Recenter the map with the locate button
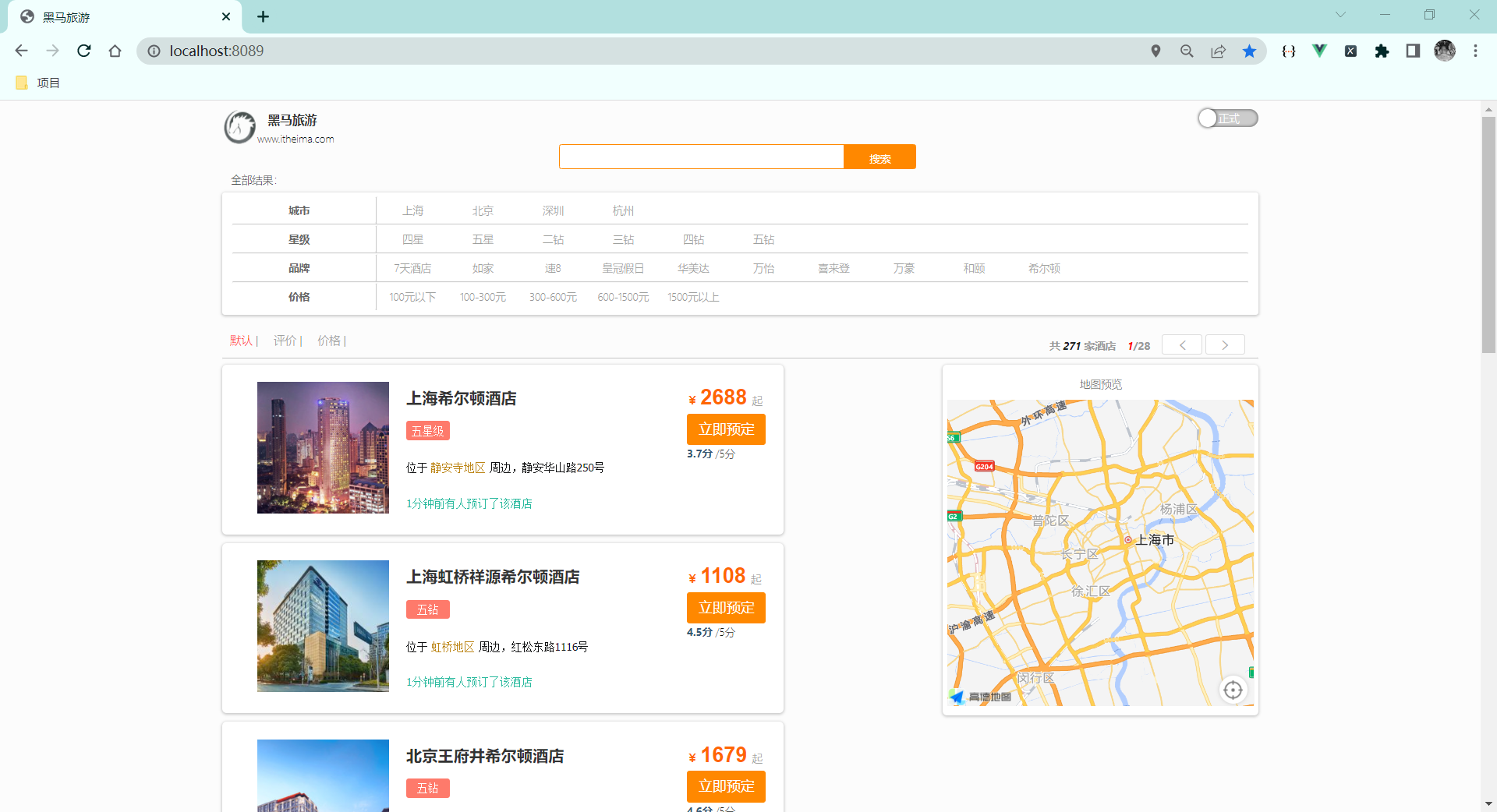 click(x=1233, y=690)
